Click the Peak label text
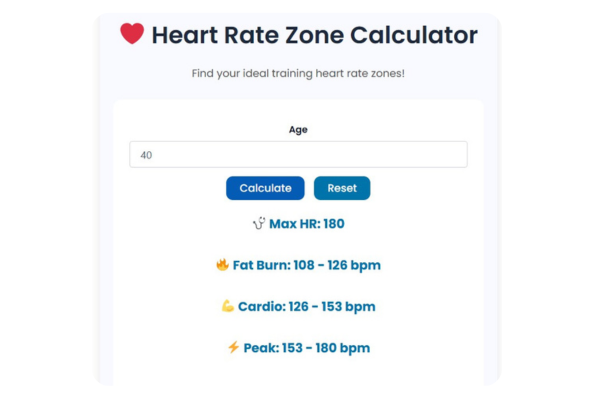 (265, 348)
